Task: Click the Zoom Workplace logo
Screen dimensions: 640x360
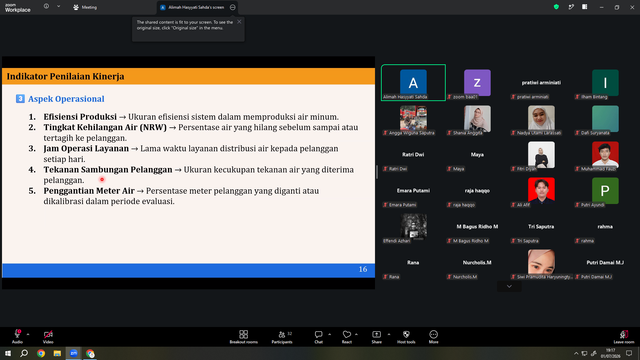Action: click(18, 8)
